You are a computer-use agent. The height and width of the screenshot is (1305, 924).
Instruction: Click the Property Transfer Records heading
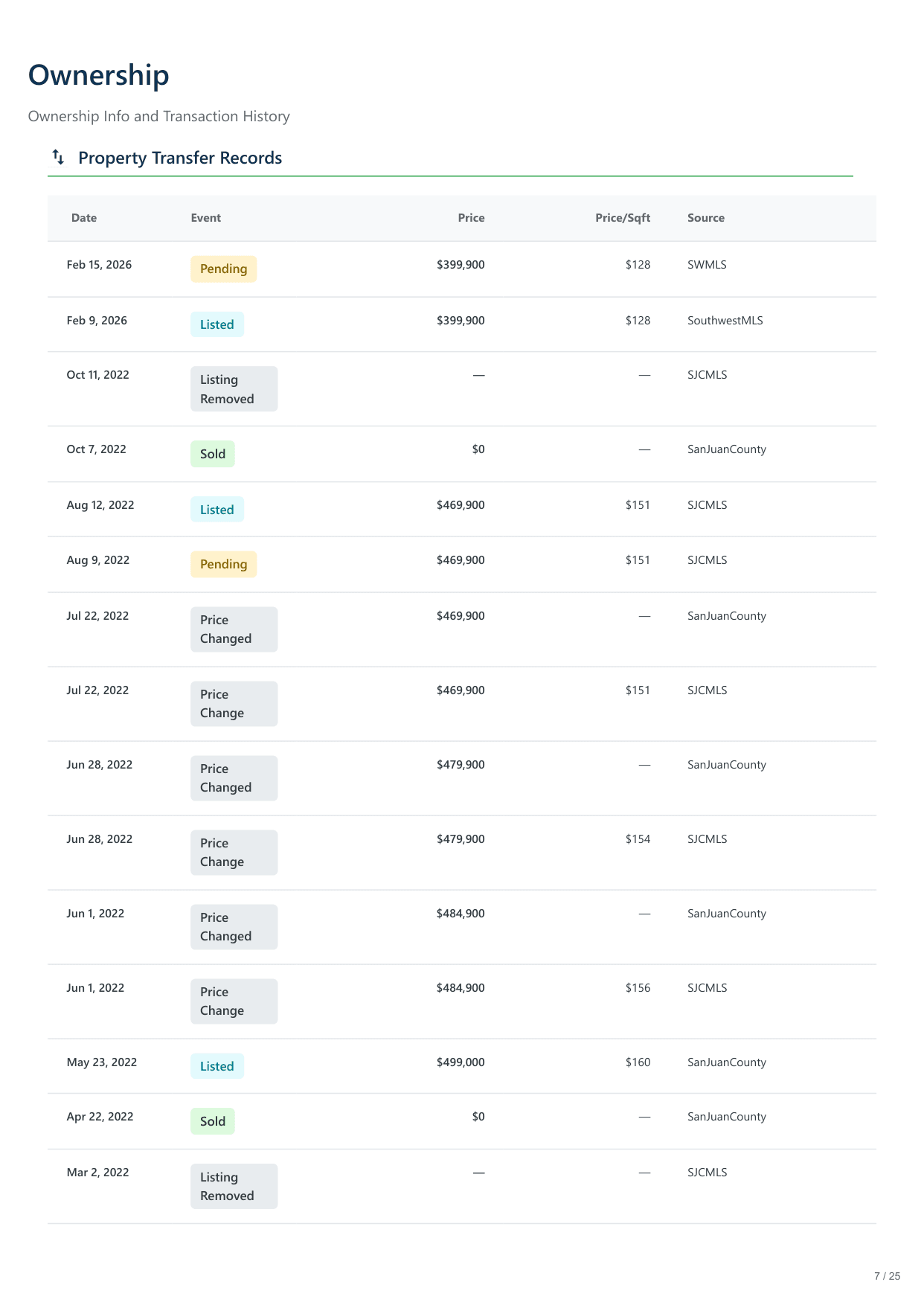pos(180,158)
